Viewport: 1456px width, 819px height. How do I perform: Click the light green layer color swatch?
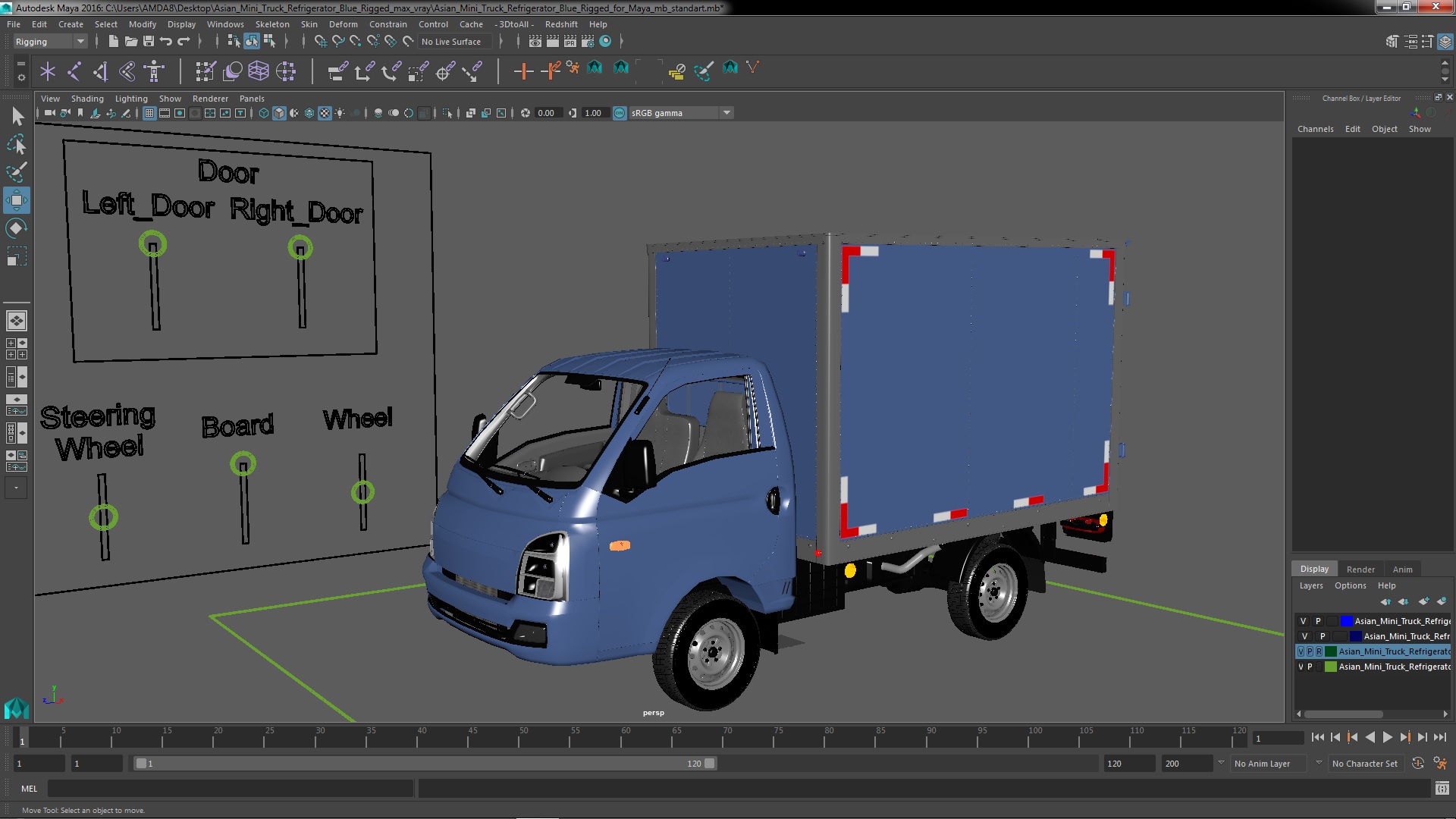(x=1330, y=667)
